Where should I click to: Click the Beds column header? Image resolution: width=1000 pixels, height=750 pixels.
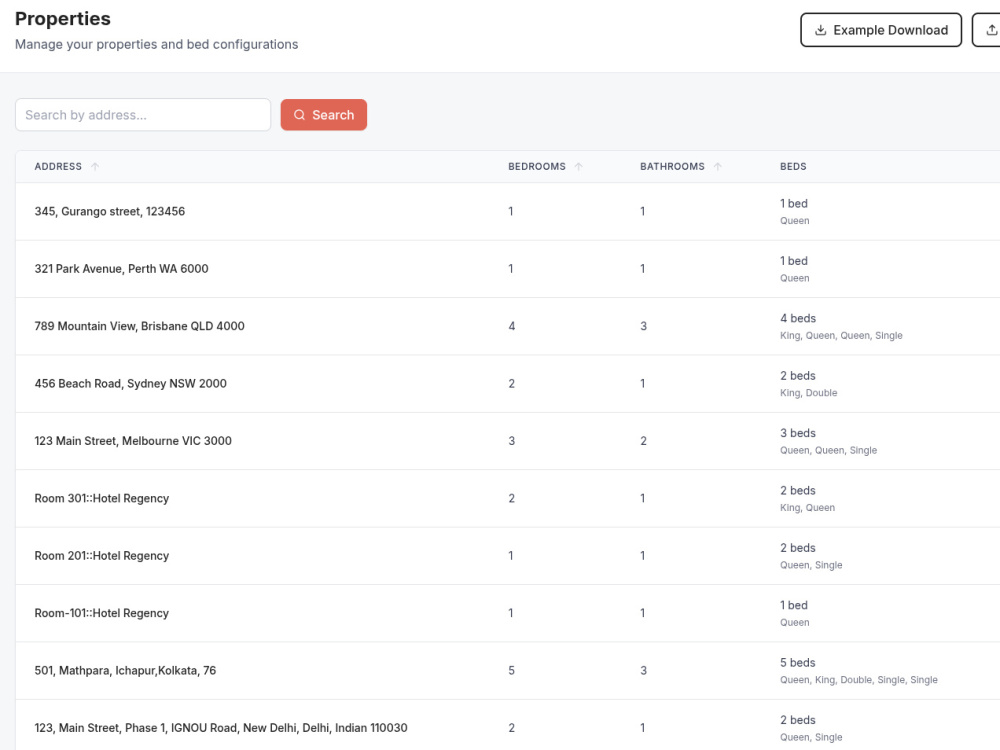[793, 166]
